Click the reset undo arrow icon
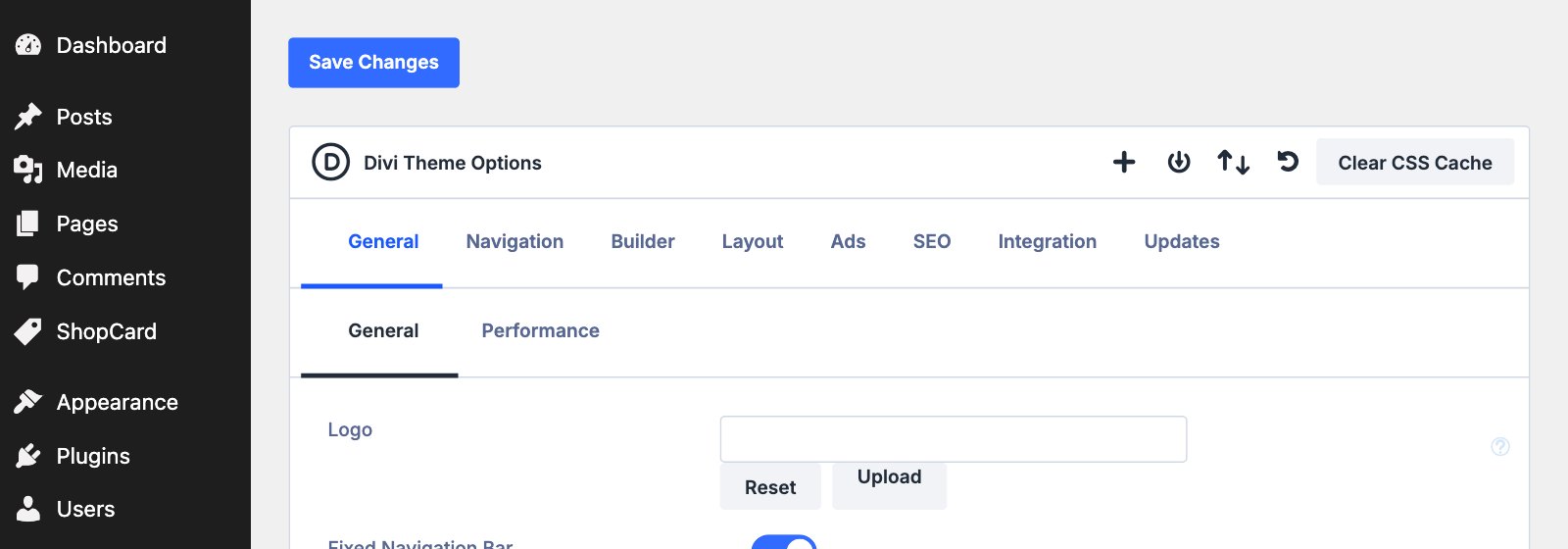Screen dimensions: 1568x549 [1288, 162]
